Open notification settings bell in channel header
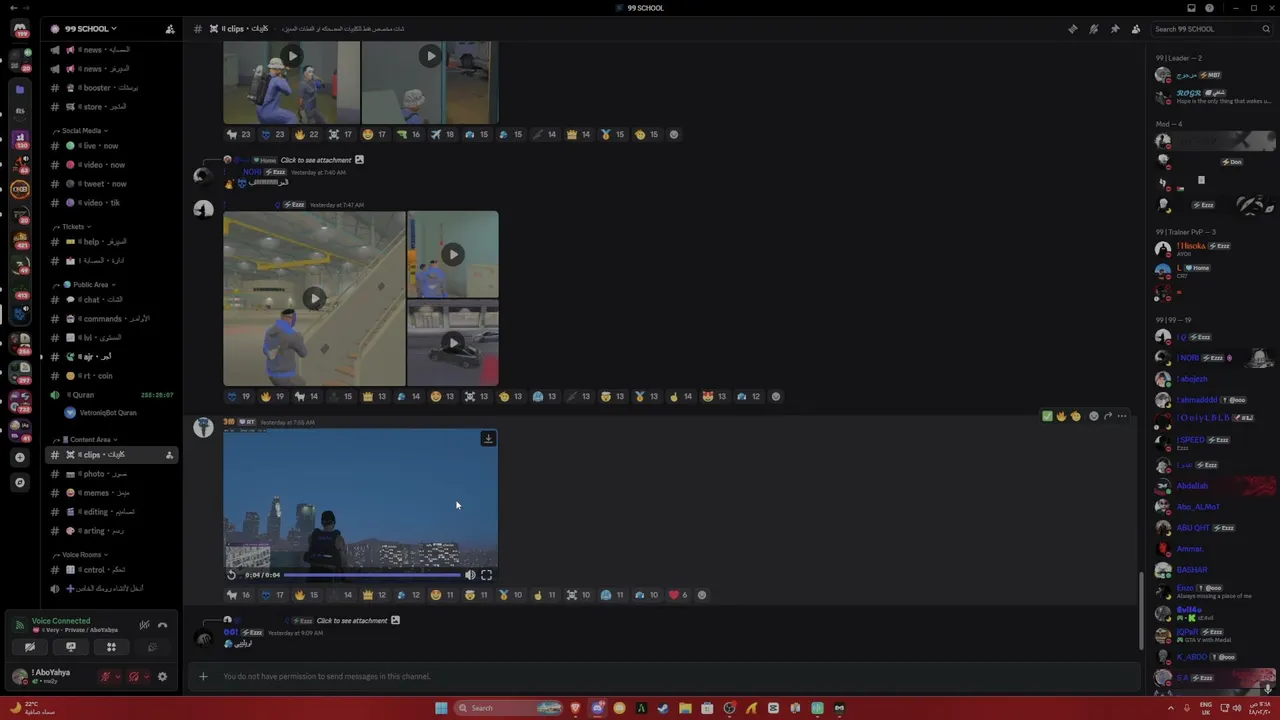The height and width of the screenshot is (720, 1280). point(1094,29)
